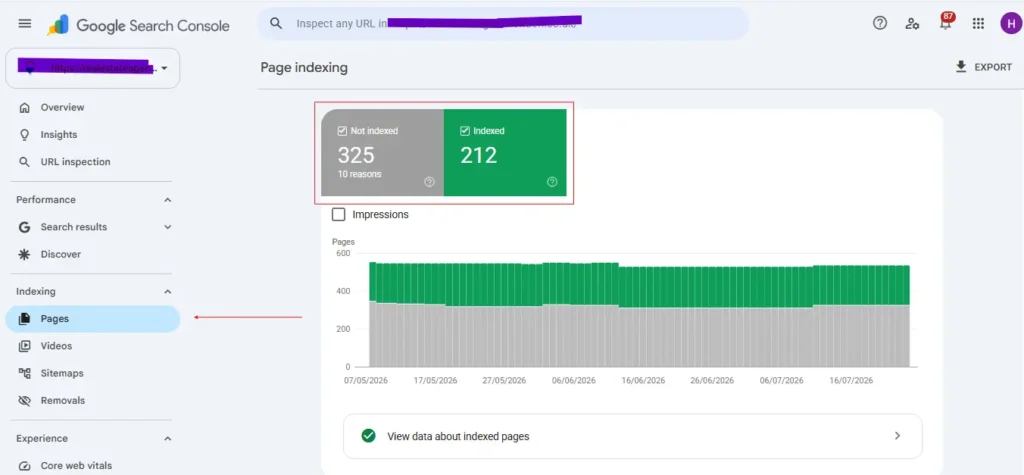Click the search magnifier icon
The height and width of the screenshot is (475, 1024).
[x=276, y=24]
